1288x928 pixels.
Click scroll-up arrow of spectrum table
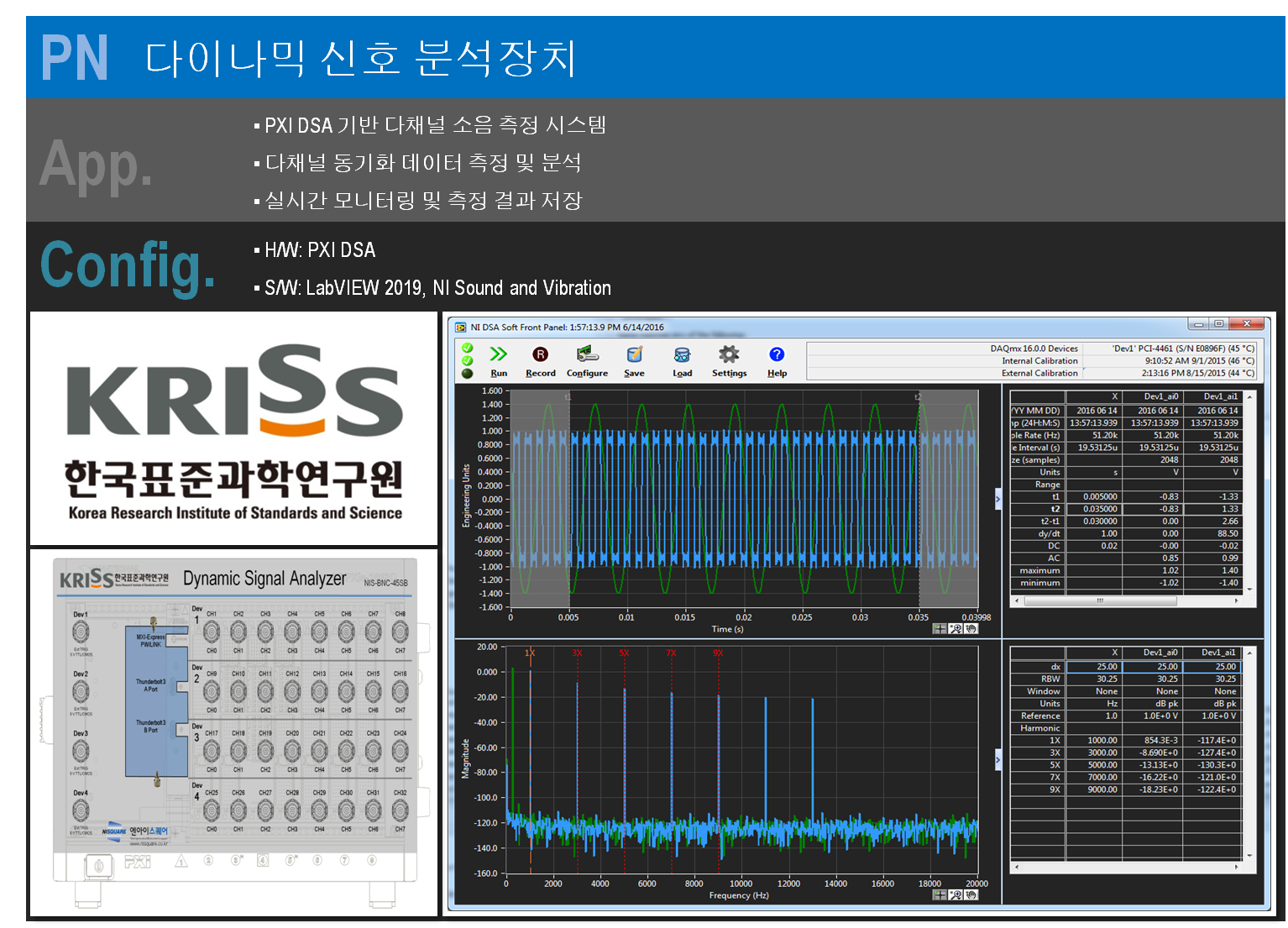pos(1250,653)
